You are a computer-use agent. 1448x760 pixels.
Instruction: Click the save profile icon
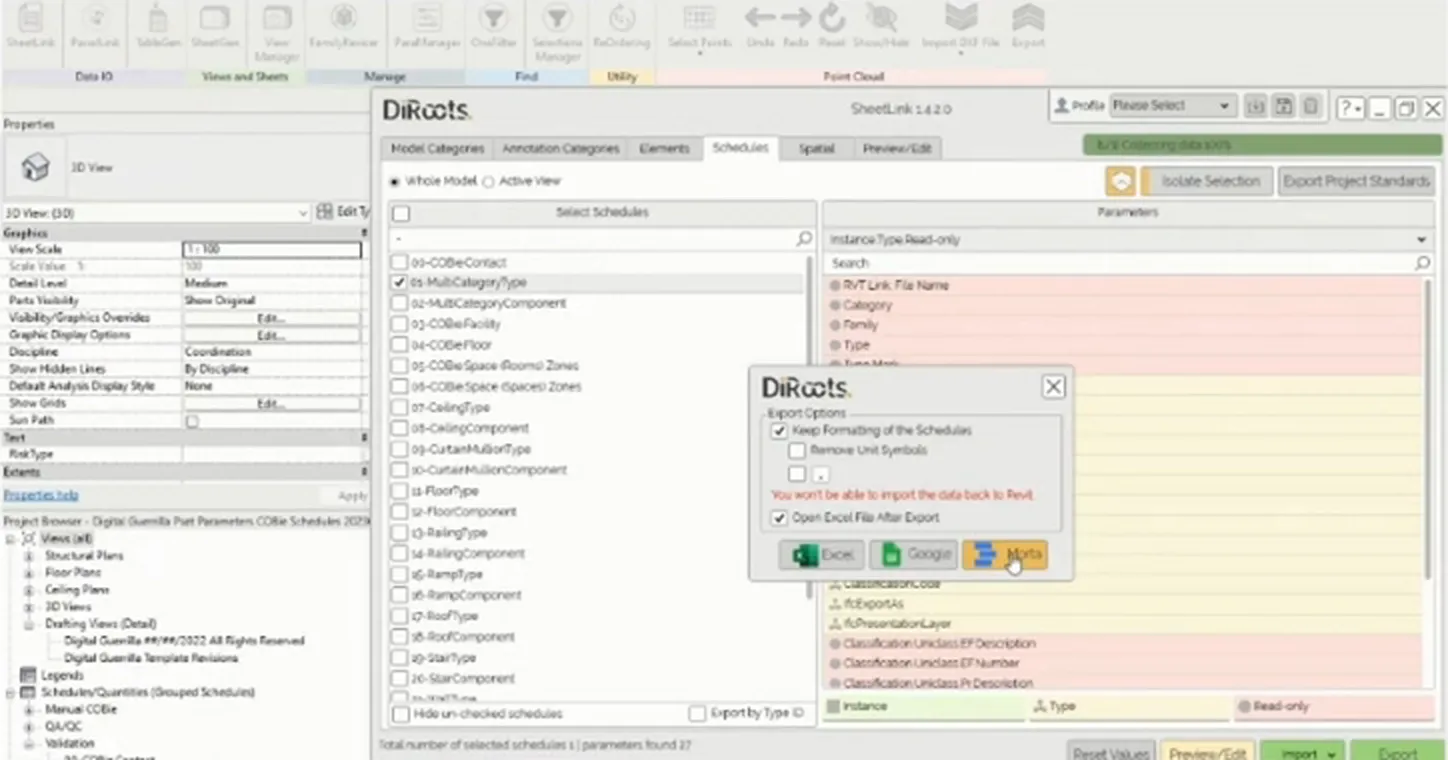pyautogui.click(x=1283, y=106)
